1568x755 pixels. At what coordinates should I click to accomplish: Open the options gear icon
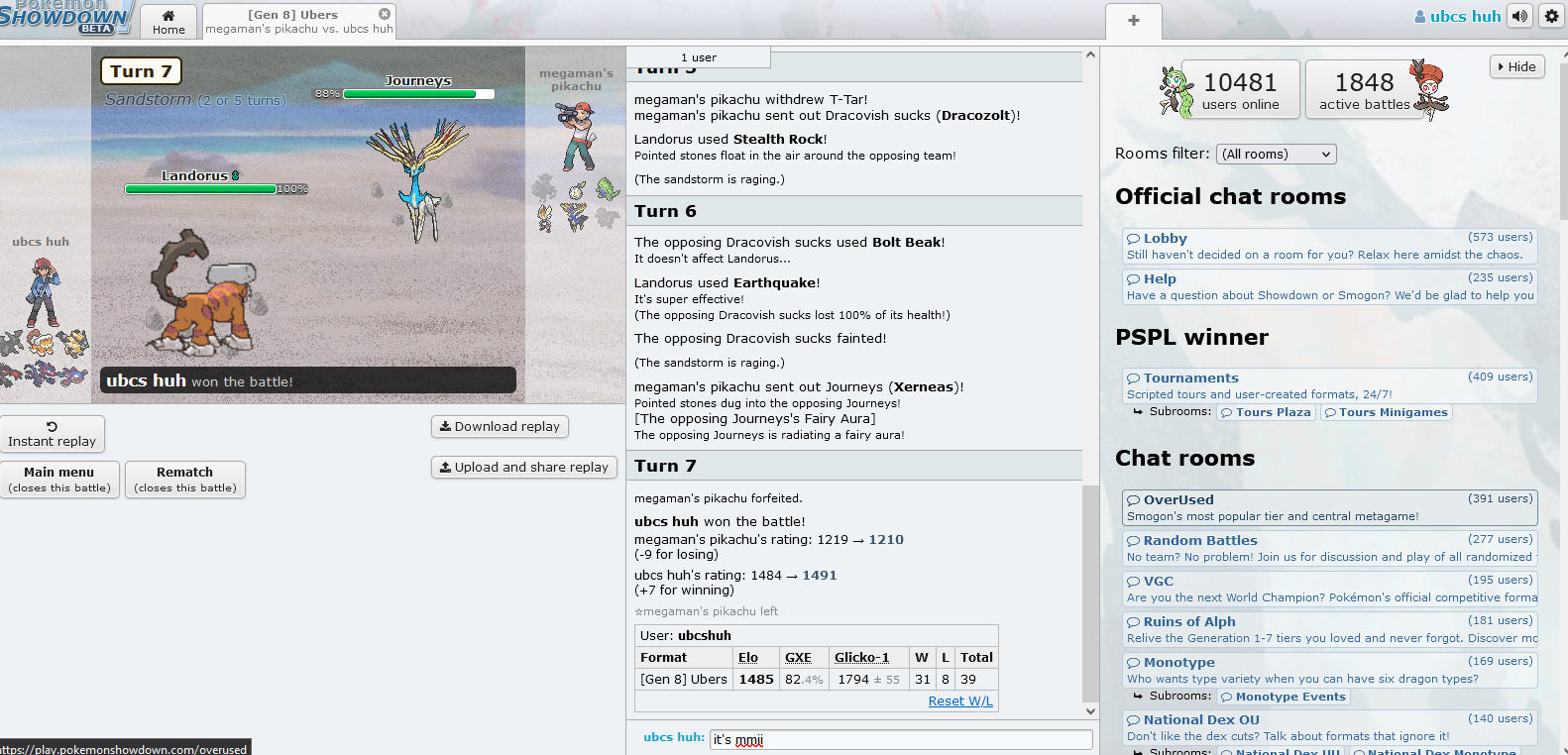tap(1551, 16)
